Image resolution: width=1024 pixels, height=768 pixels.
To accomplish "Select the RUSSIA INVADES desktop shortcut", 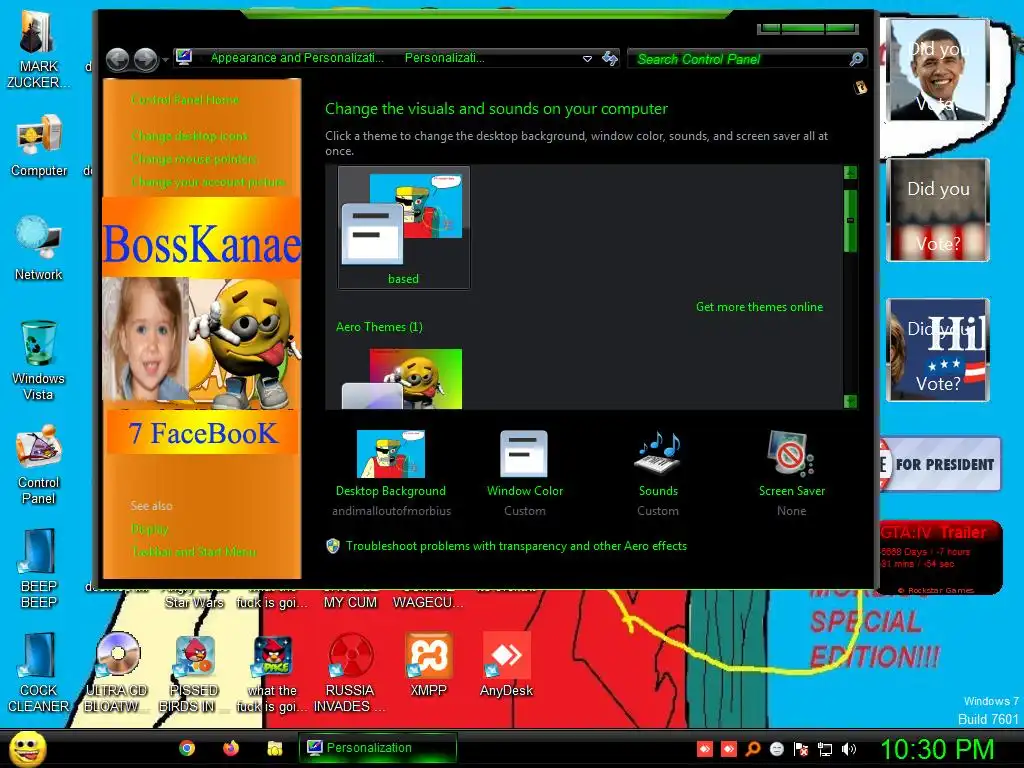I will tap(349, 672).
